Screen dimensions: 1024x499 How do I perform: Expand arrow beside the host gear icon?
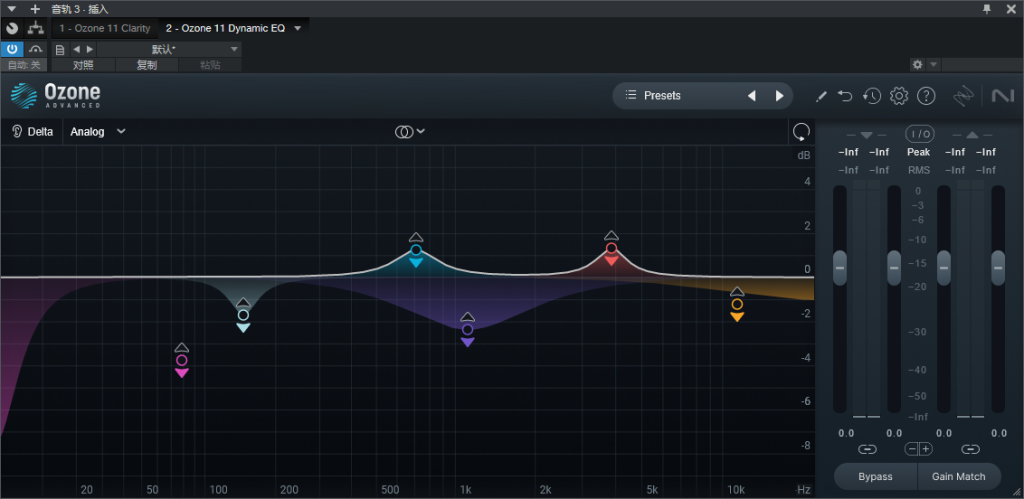pos(933,65)
